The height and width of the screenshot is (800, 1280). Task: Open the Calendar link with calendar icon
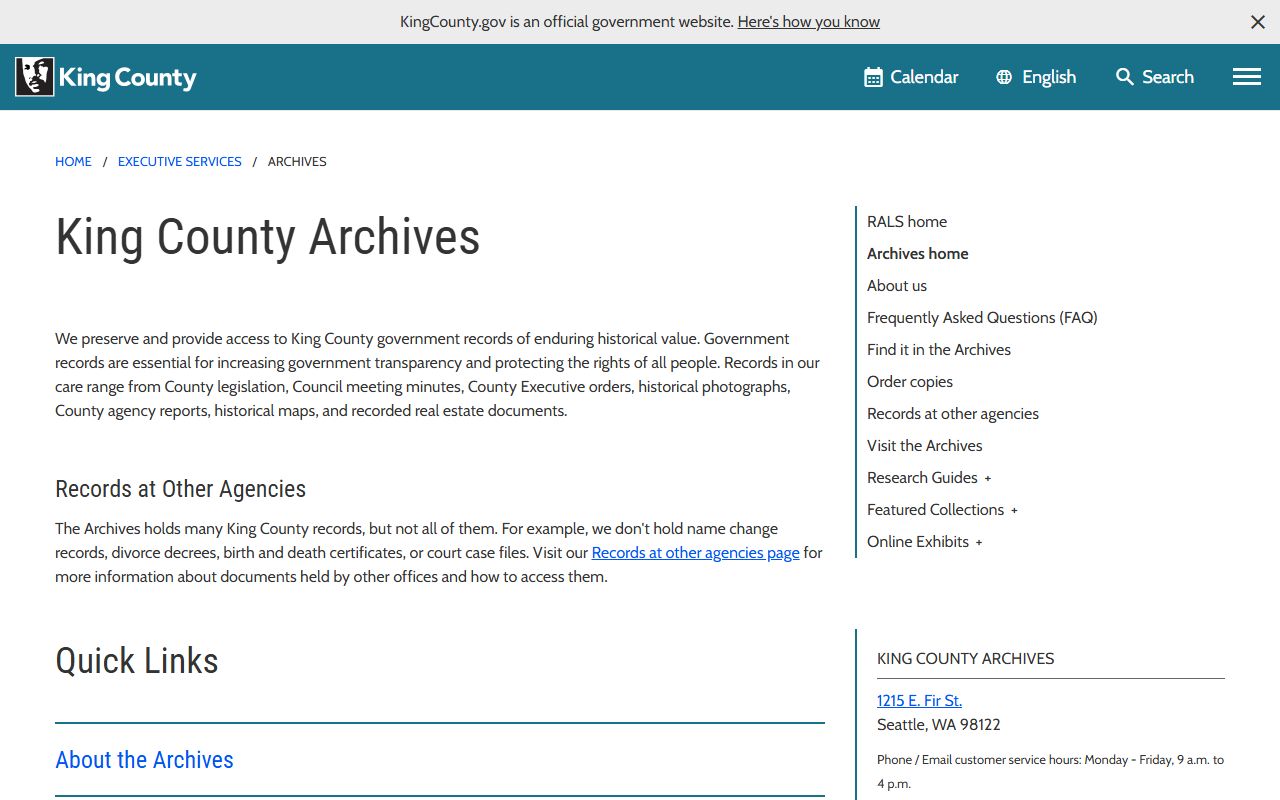pos(911,77)
